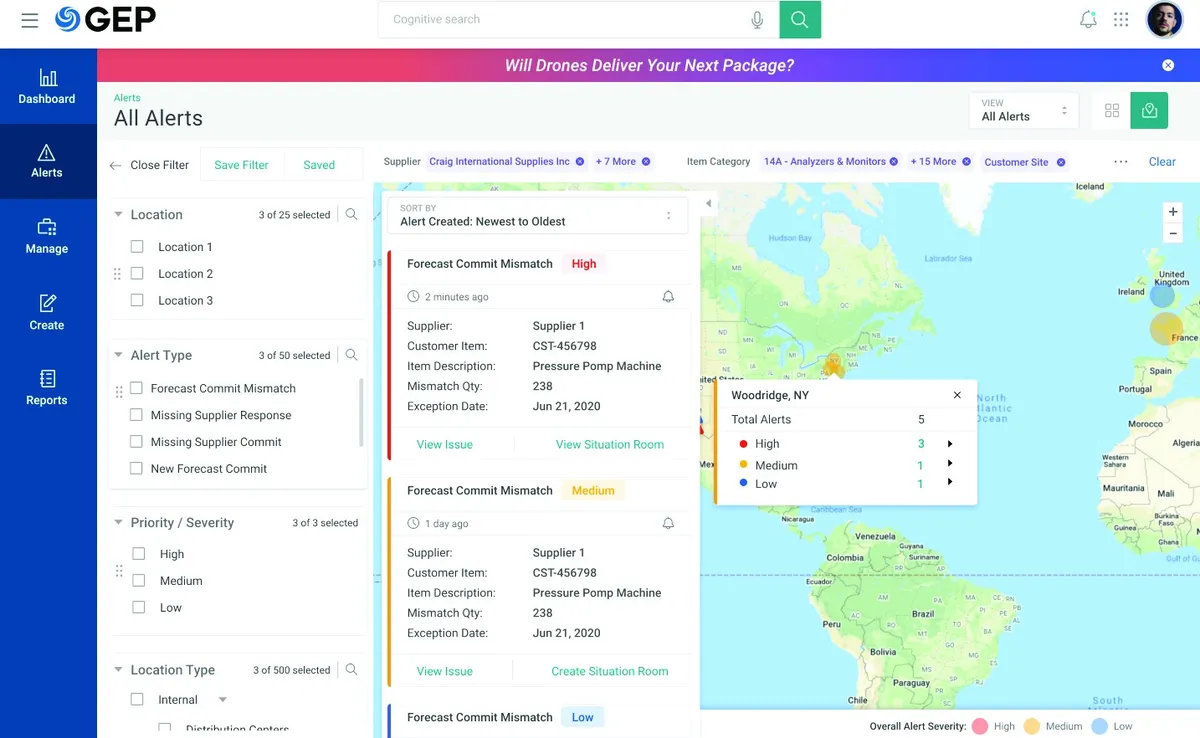Check Missing Supplier Response checkbox

[x=136, y=415]
